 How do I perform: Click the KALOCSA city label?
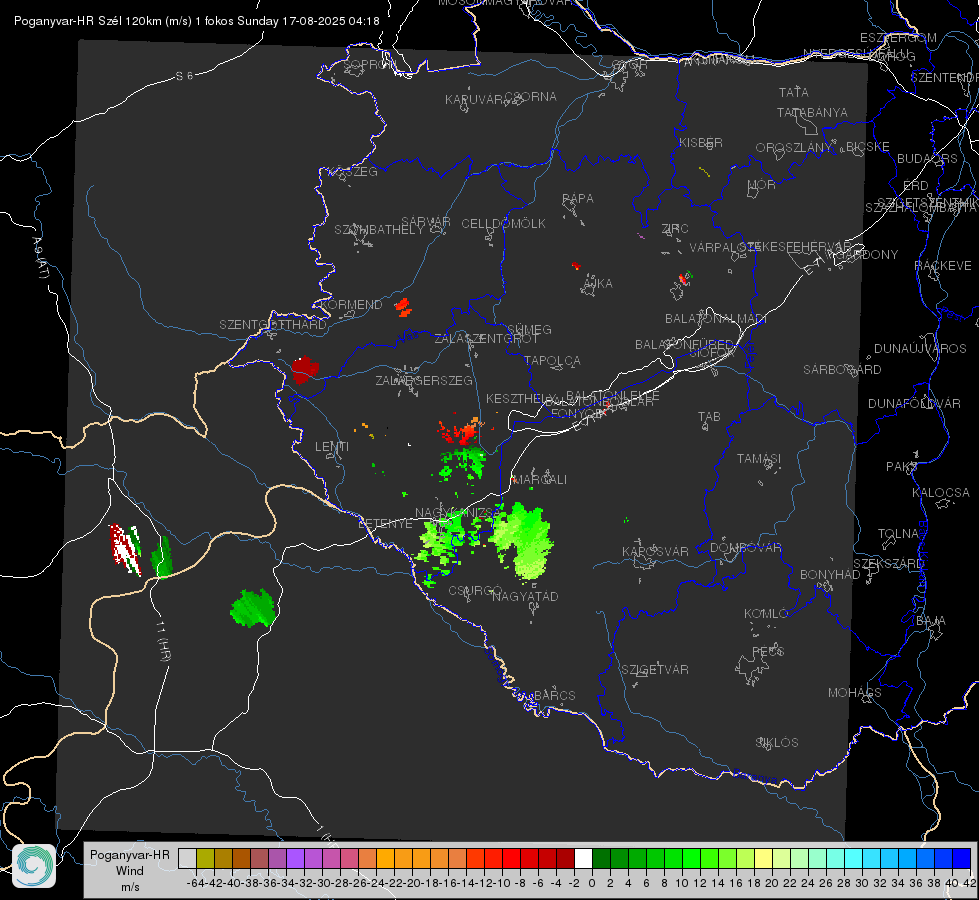(941, 492)
